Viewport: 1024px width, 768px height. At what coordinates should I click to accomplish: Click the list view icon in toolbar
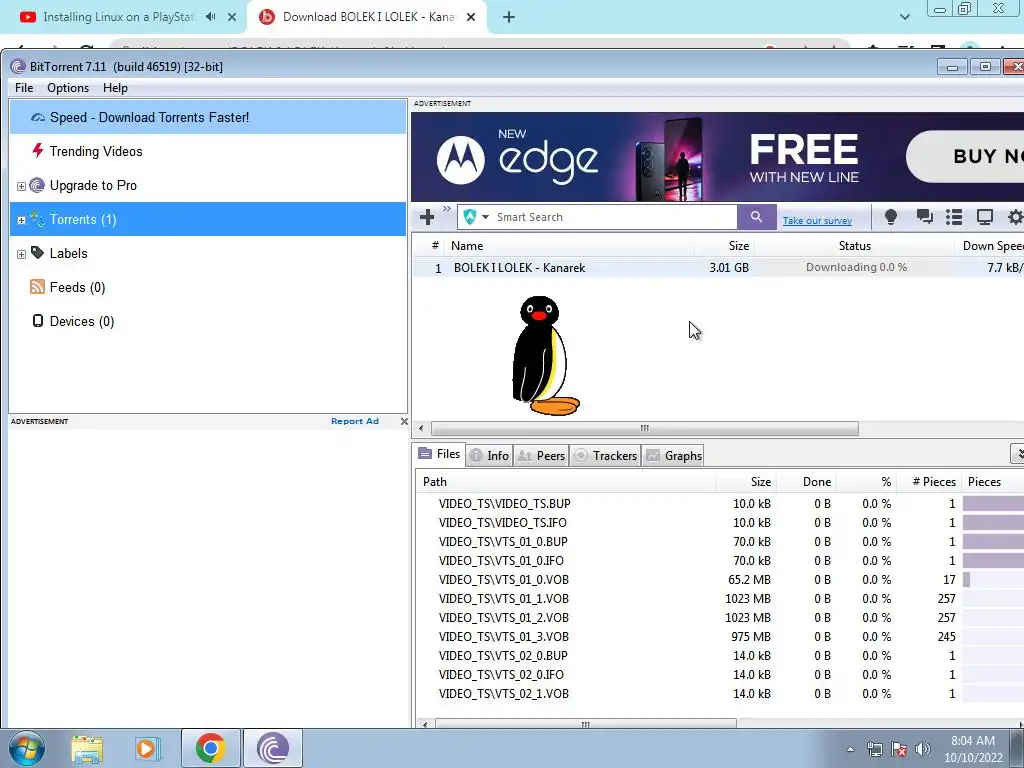954,217
